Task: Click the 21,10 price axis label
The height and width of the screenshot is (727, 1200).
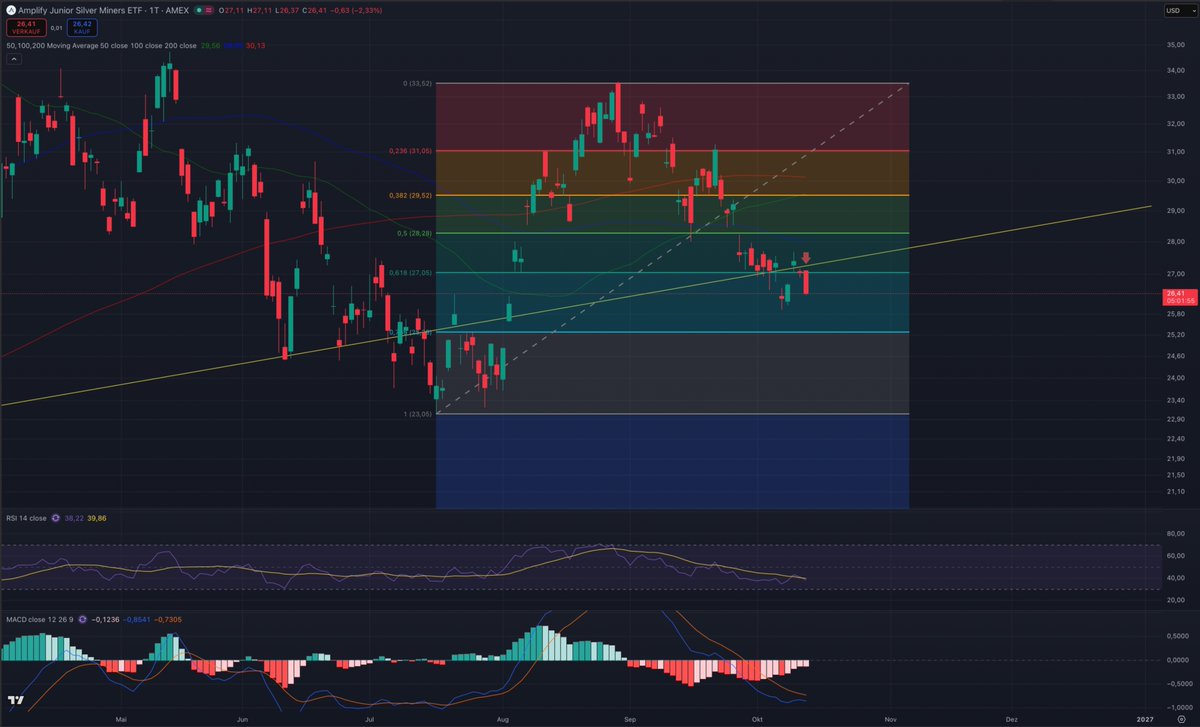Action: [x=1174, y=491]
